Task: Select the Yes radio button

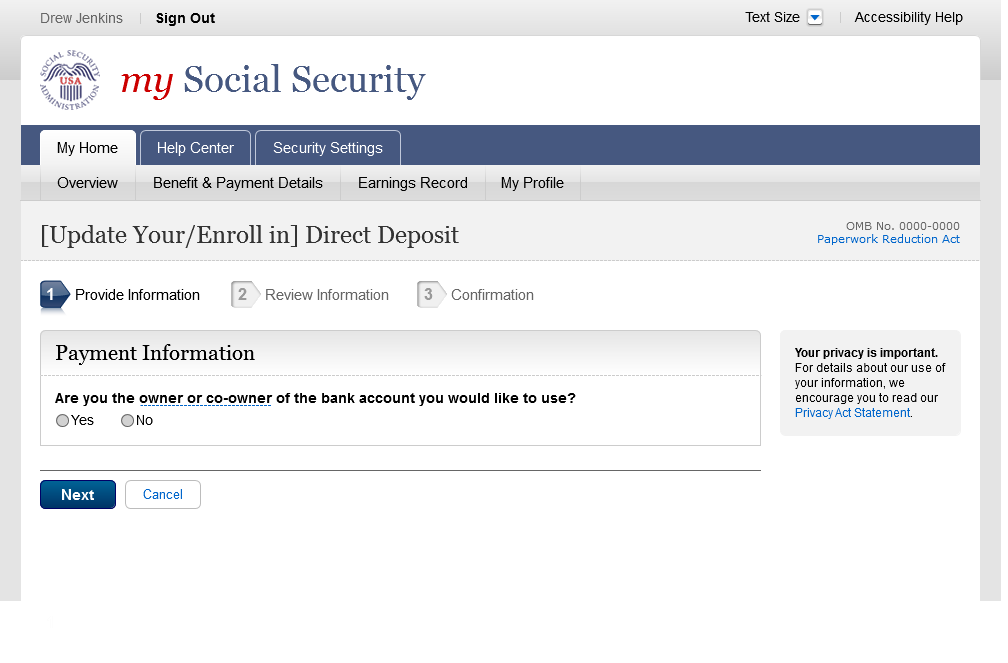Action: (63, 421)
